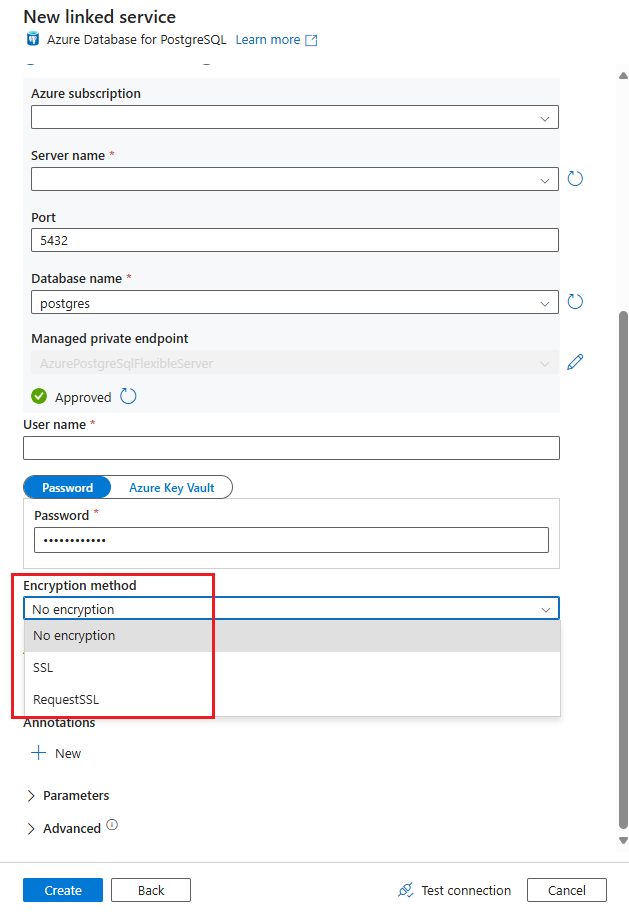
Task: Add a New annotation
Action: point(56,753)
